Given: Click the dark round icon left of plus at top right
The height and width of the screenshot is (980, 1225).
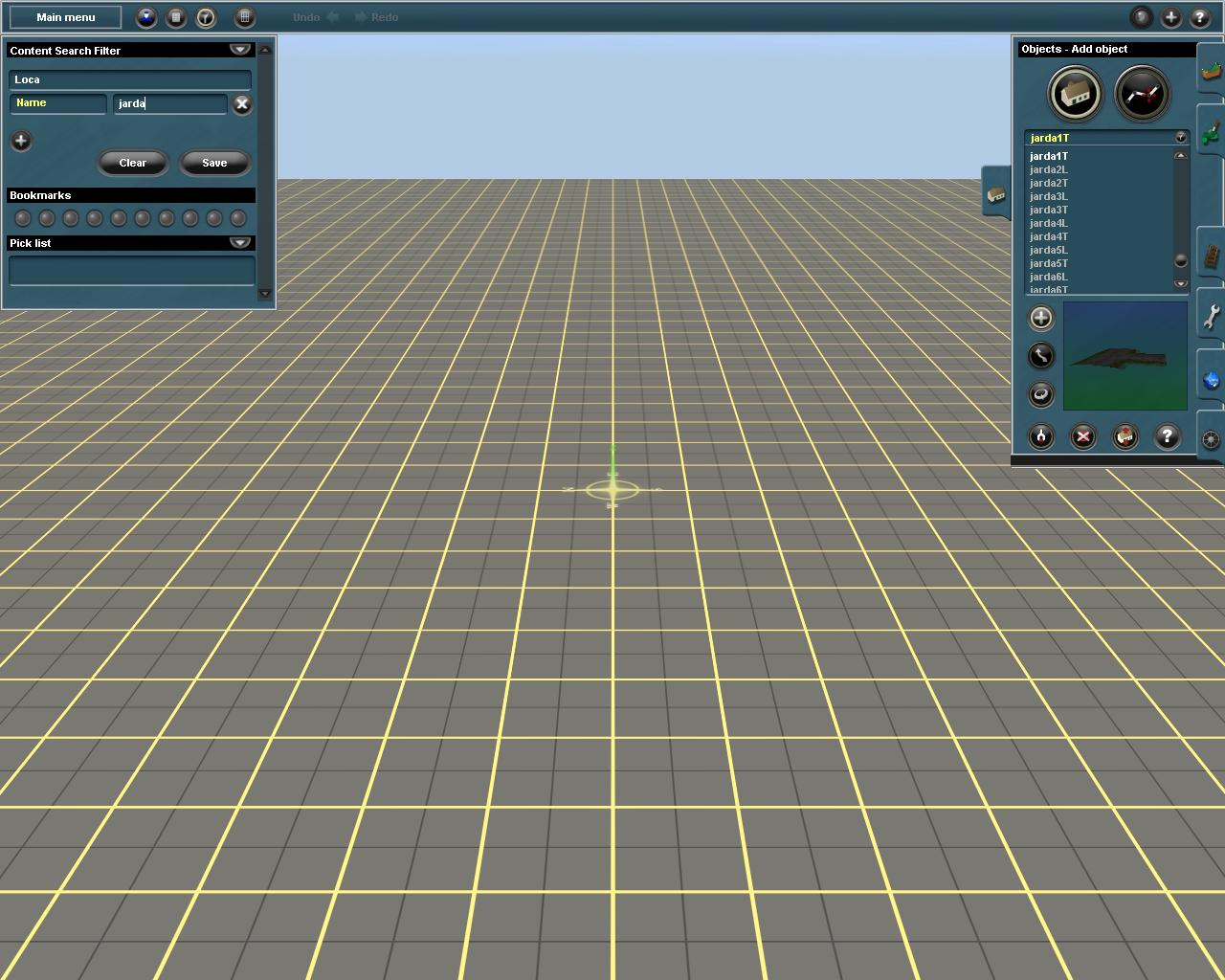Looking at the screenshot, I should click(1141, 17).
